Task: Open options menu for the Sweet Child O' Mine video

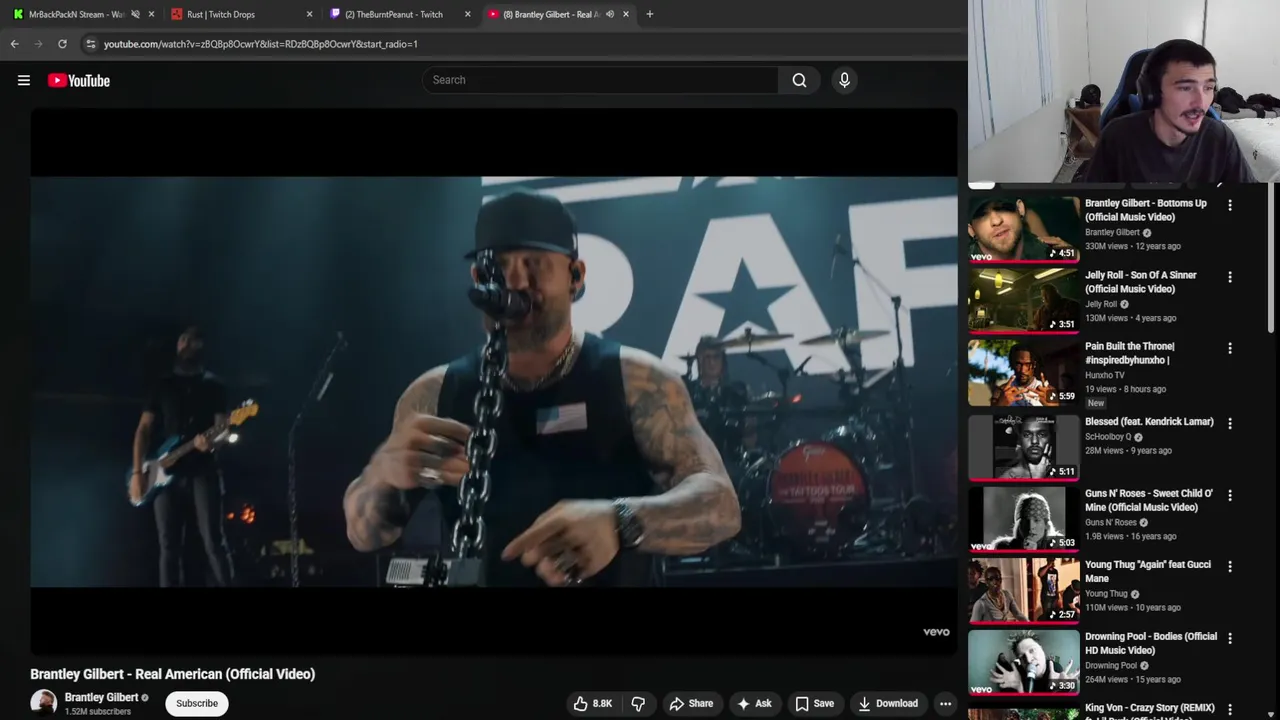Action: [x=1230, y=495]
